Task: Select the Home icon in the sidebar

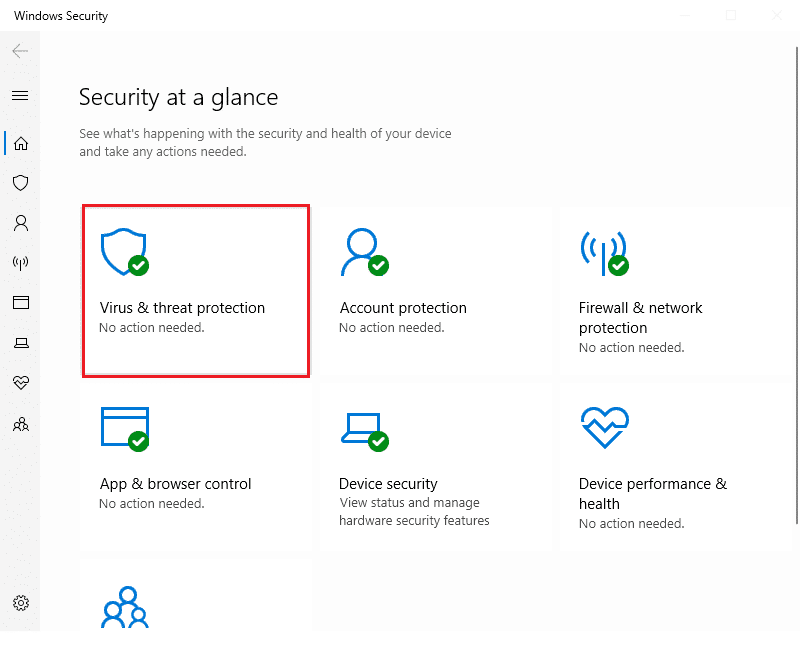Action: click(20, 143)
